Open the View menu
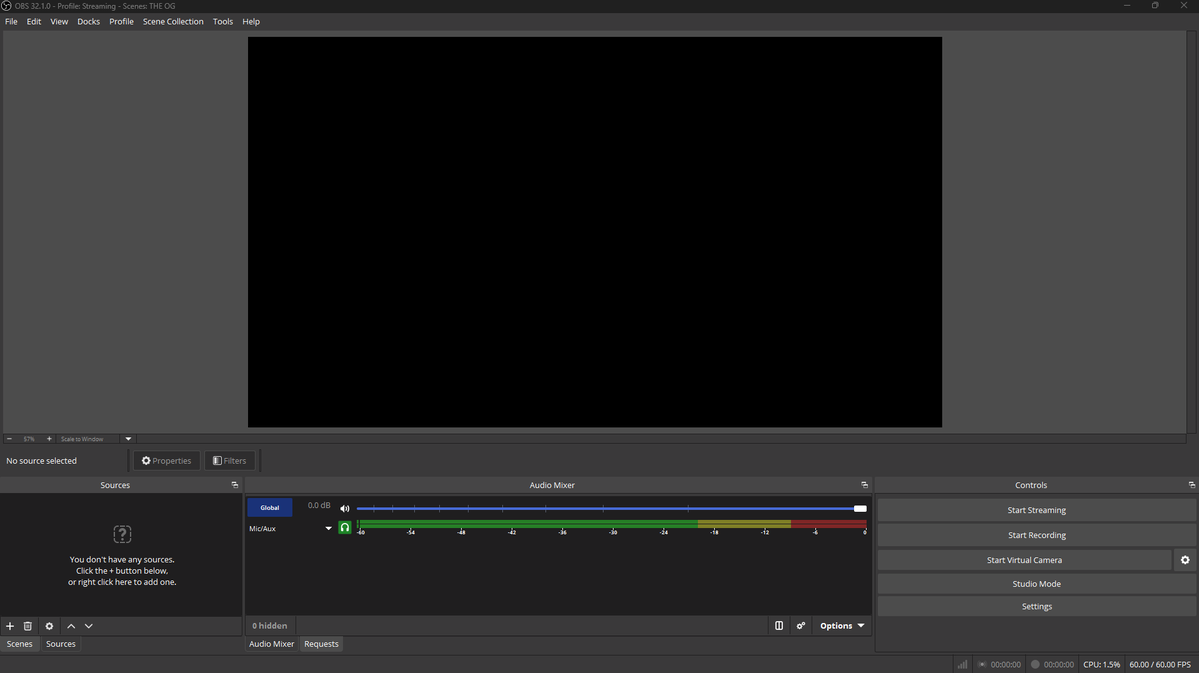The height and width of the screenshot is (673, 1199). [59, 21]
